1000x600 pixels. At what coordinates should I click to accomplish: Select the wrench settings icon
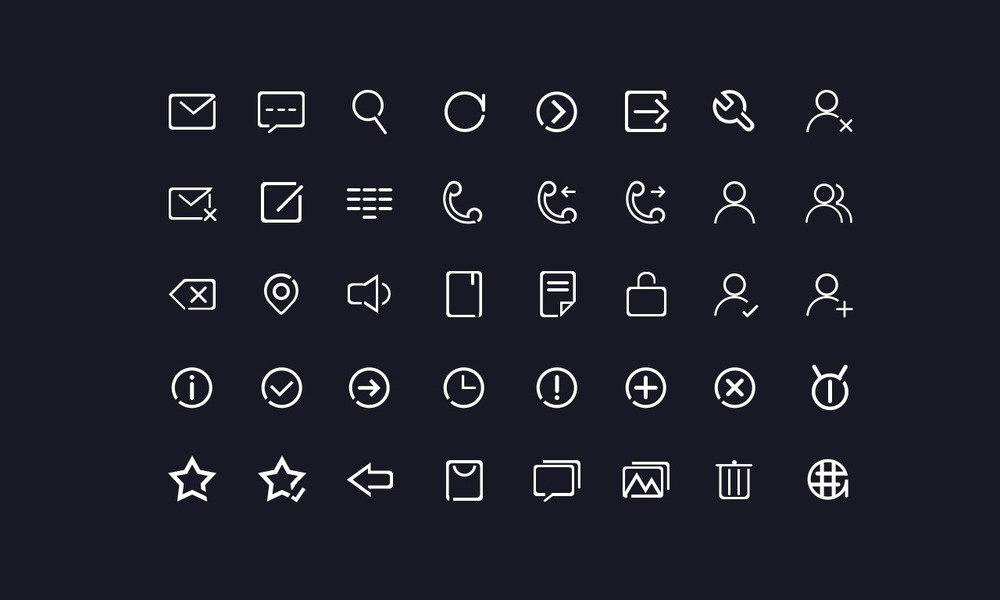(x=733, y=111)
